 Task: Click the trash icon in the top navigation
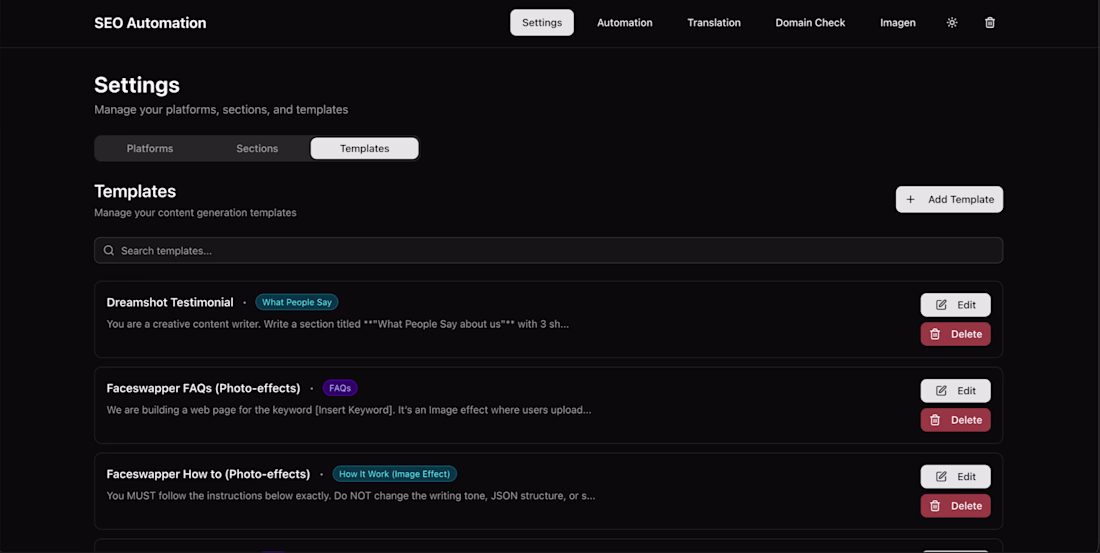tap(990, 22)
